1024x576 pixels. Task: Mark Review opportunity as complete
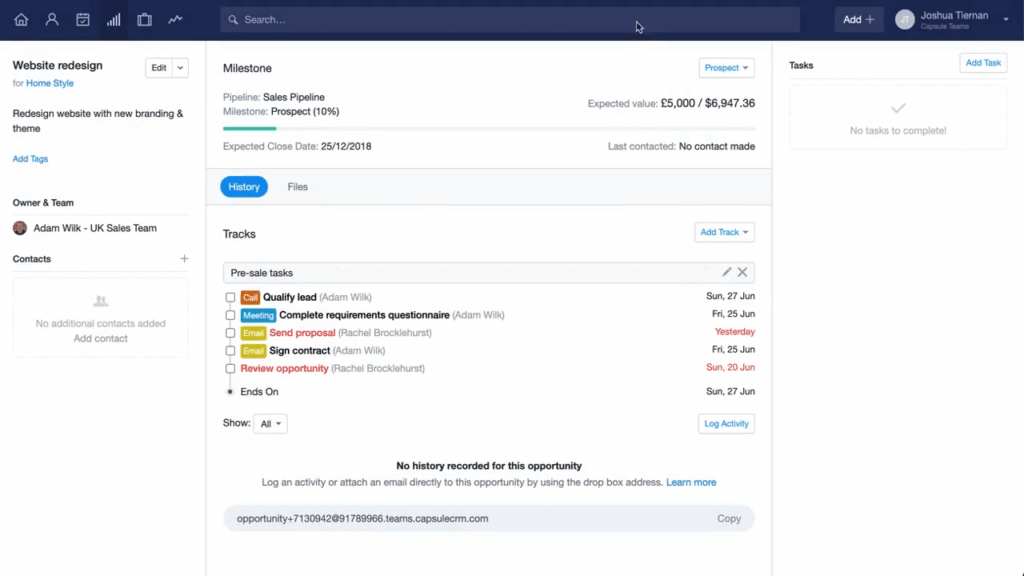point(230,369)
